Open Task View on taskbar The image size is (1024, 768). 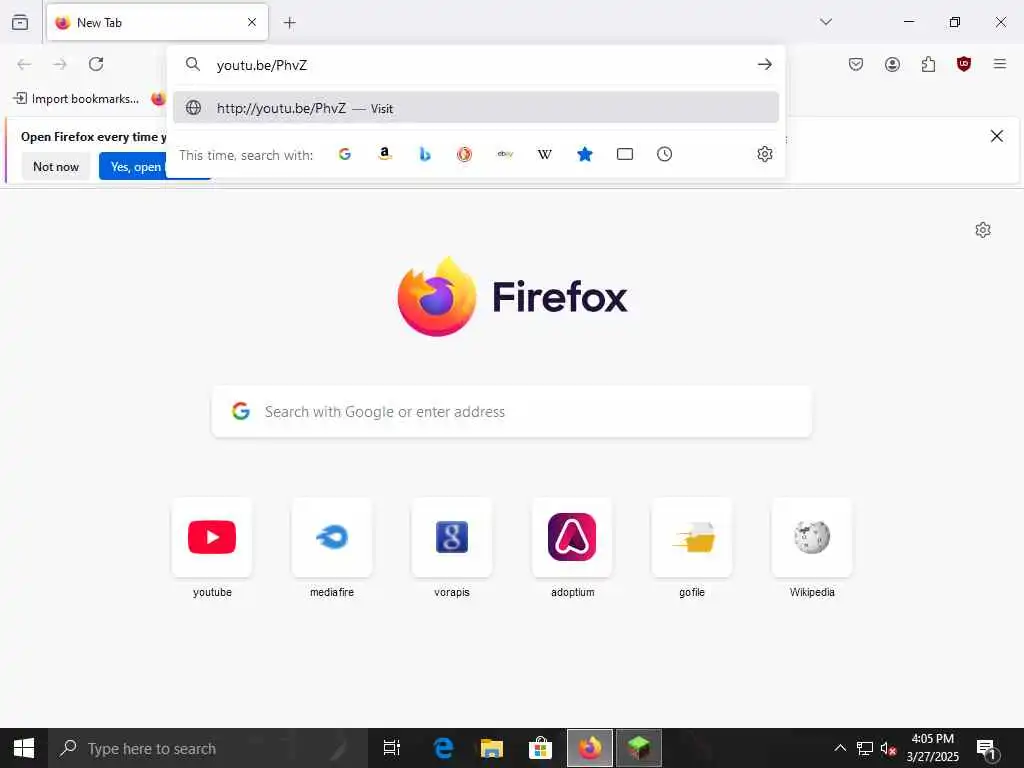(x=392, y=748)
